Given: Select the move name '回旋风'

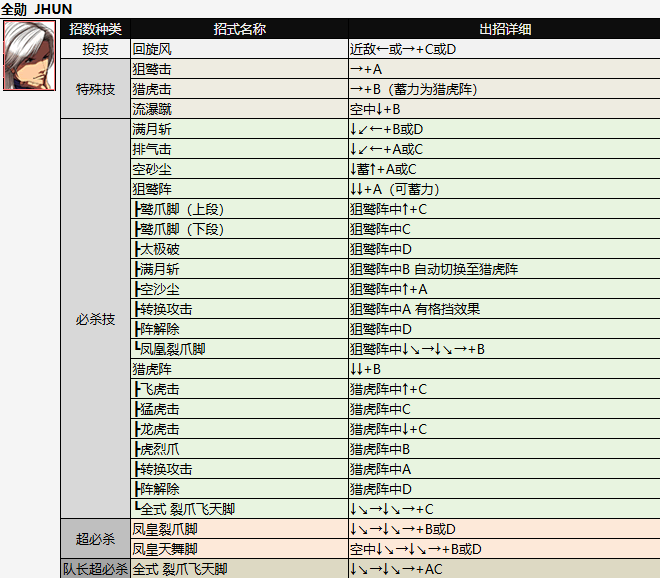Looking at the screenshot, I should point(152,49).
